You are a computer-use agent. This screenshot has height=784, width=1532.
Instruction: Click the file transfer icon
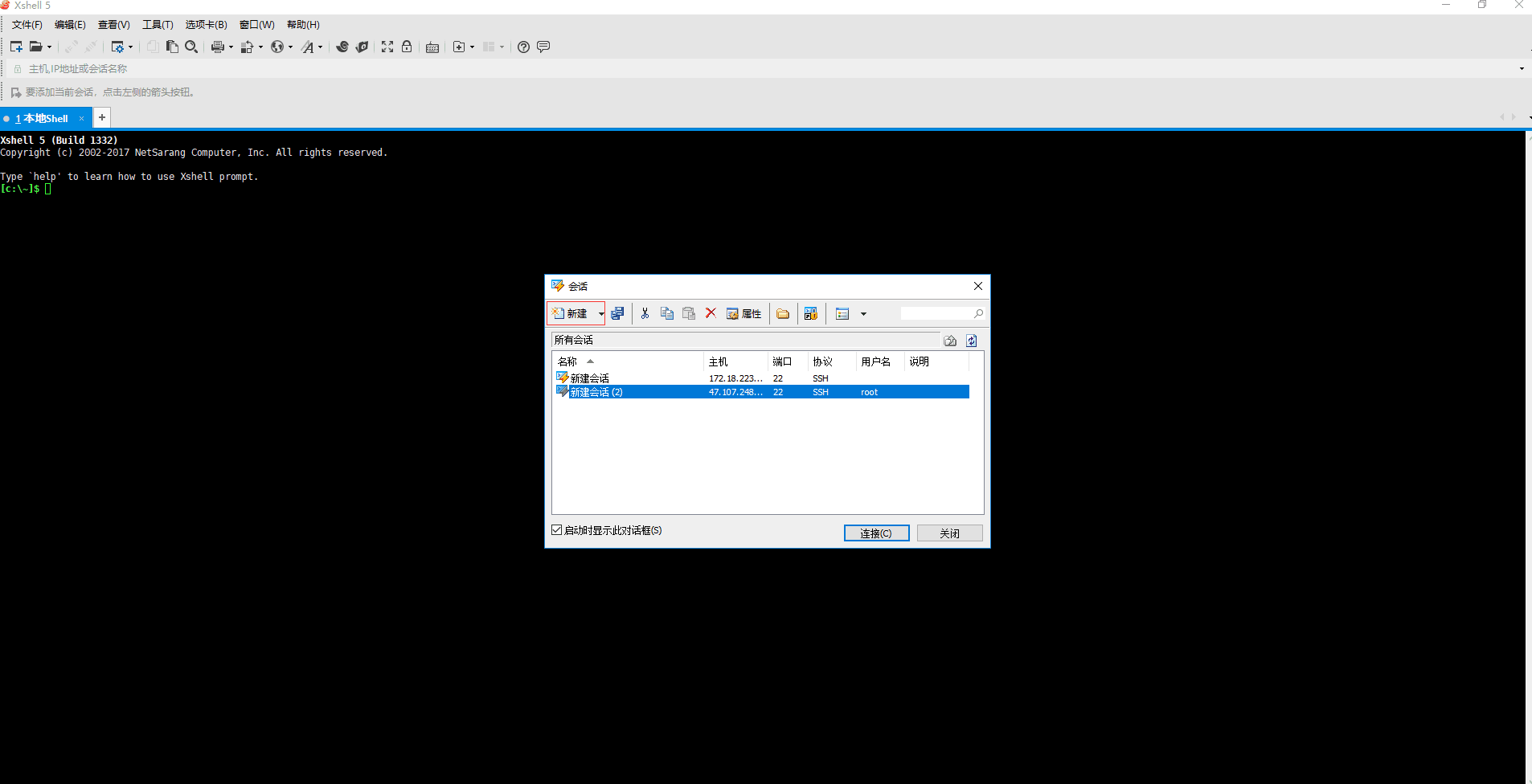[x=248, y=47]
